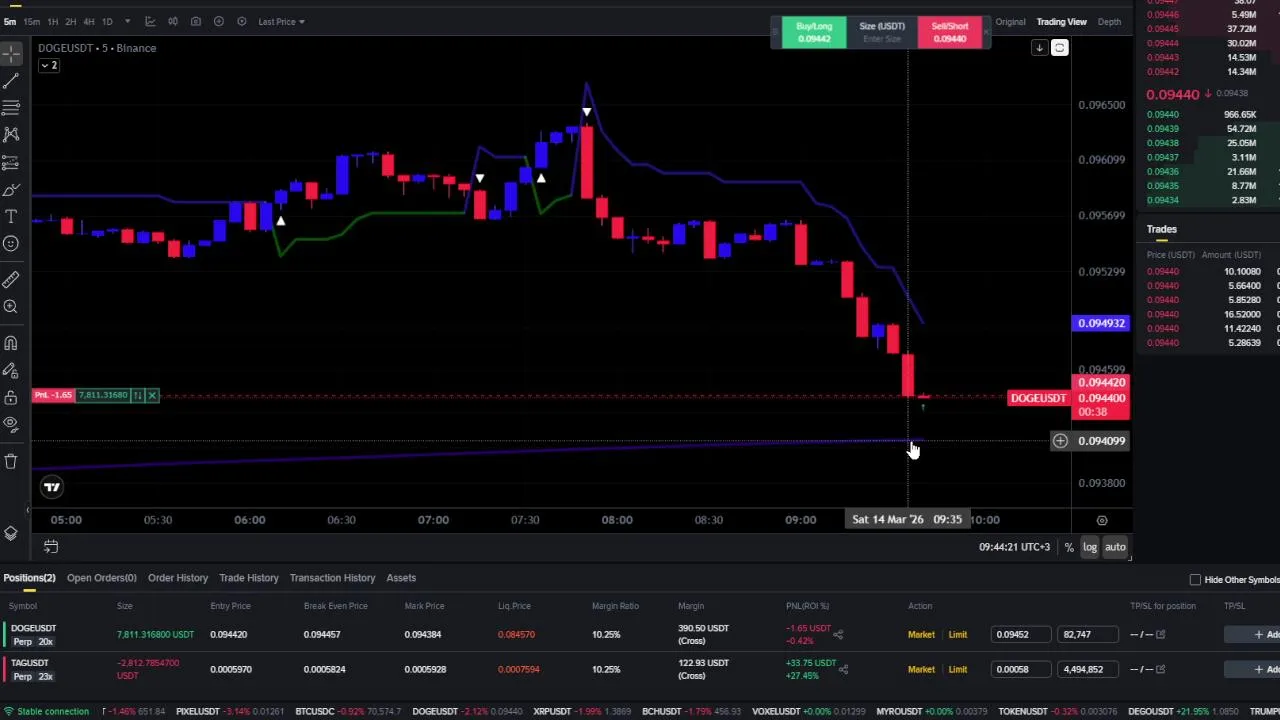
Task: Open the candlestick chart type icon
Action: pyautogui.click(x=173, y=21)
